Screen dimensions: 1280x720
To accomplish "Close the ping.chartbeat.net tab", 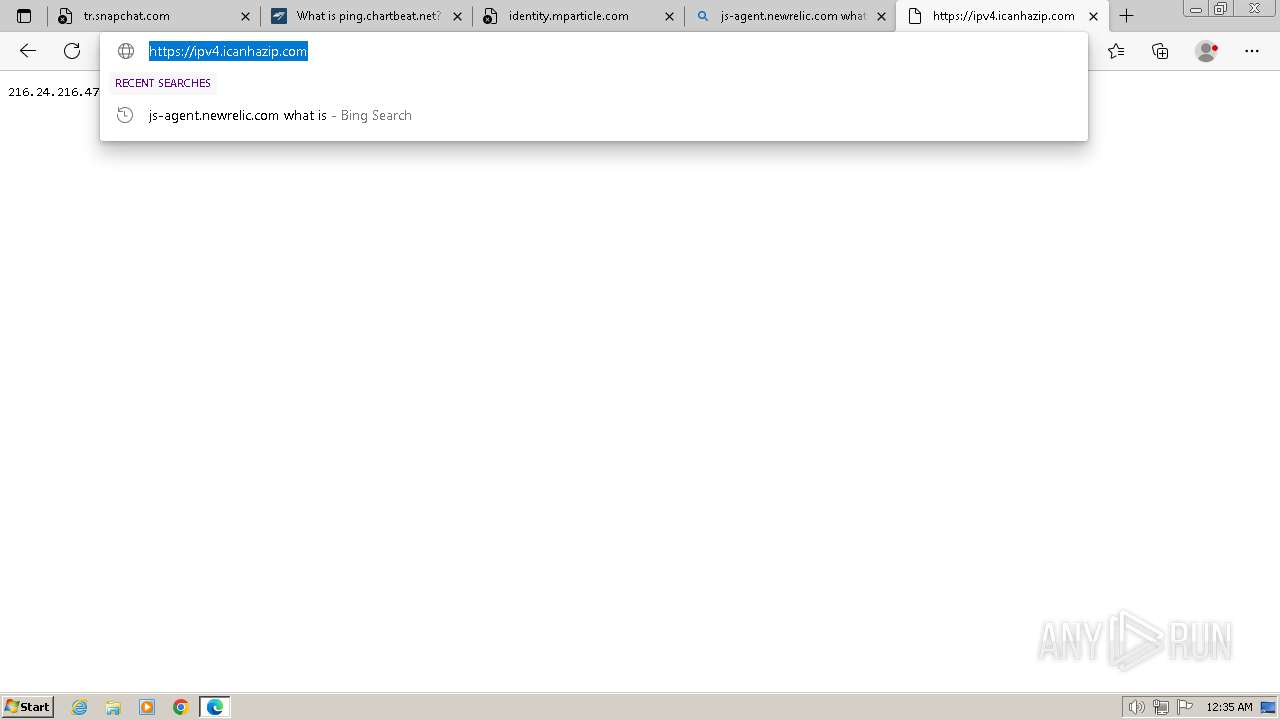I will coord(457,16).
